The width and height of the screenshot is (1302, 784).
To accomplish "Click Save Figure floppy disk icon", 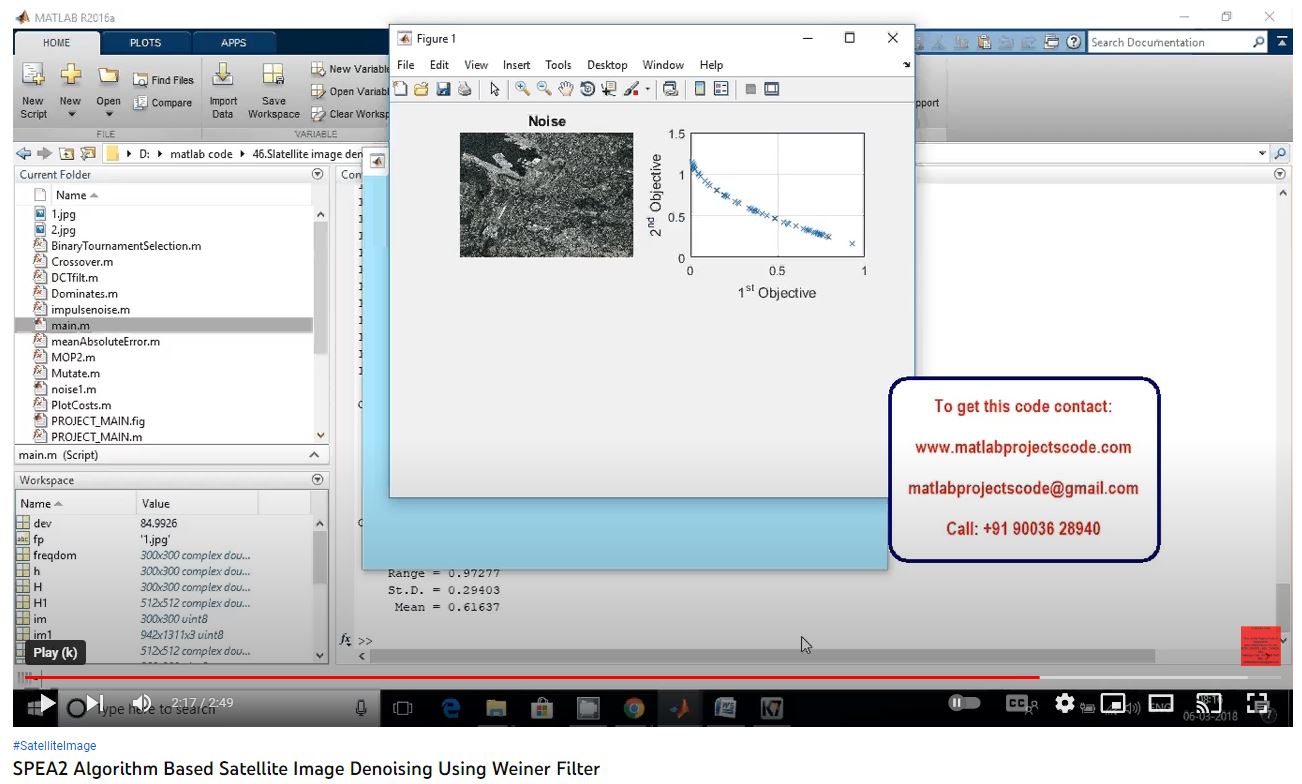I will click(443, 89).
